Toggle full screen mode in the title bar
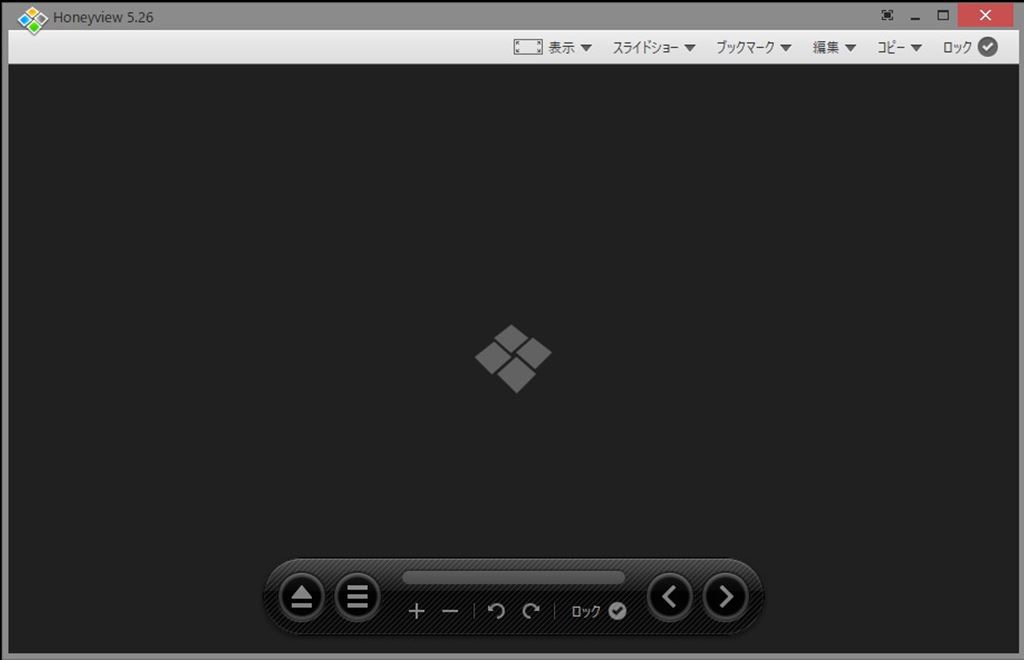This screenshot has height=660, width=1024. point(887,16)
